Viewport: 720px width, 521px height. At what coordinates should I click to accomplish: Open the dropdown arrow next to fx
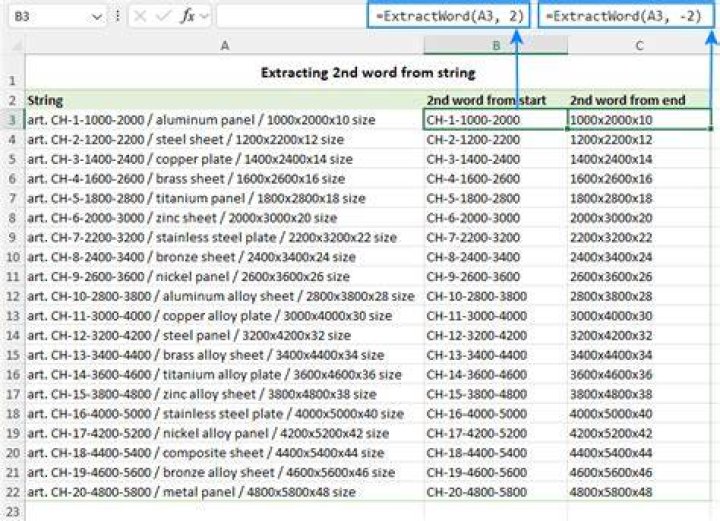tap(205, 17)
